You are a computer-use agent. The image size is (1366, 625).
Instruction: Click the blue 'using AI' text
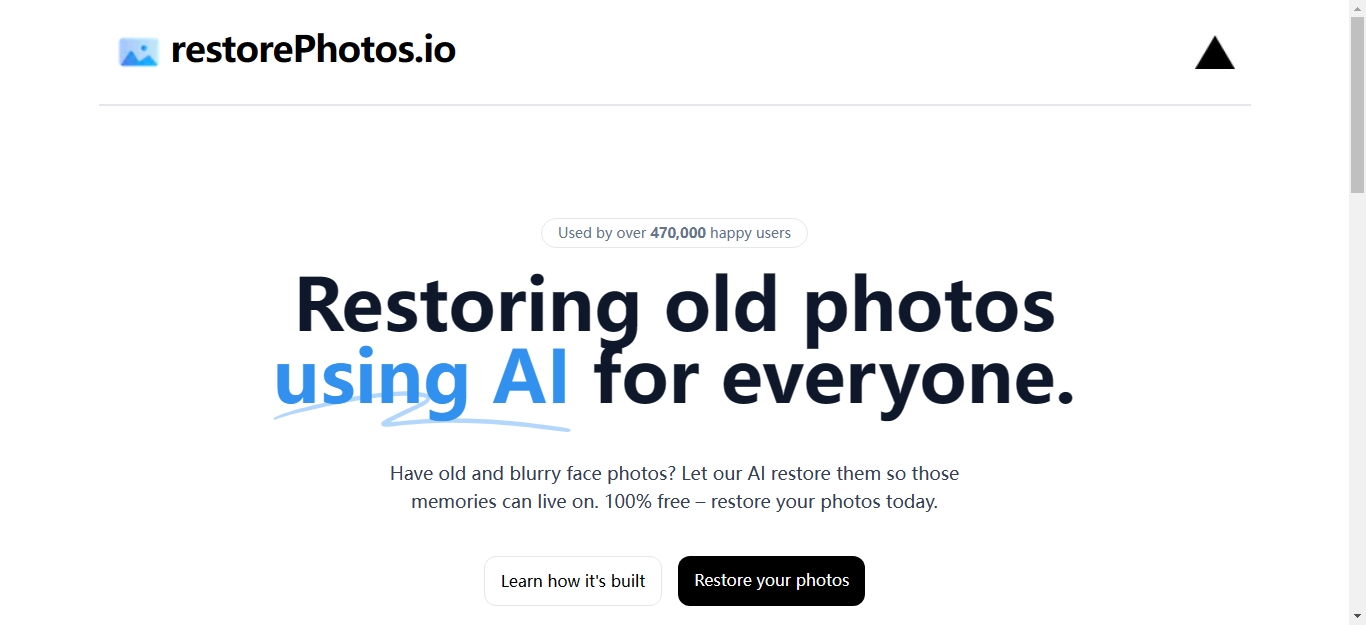point(421,379)
